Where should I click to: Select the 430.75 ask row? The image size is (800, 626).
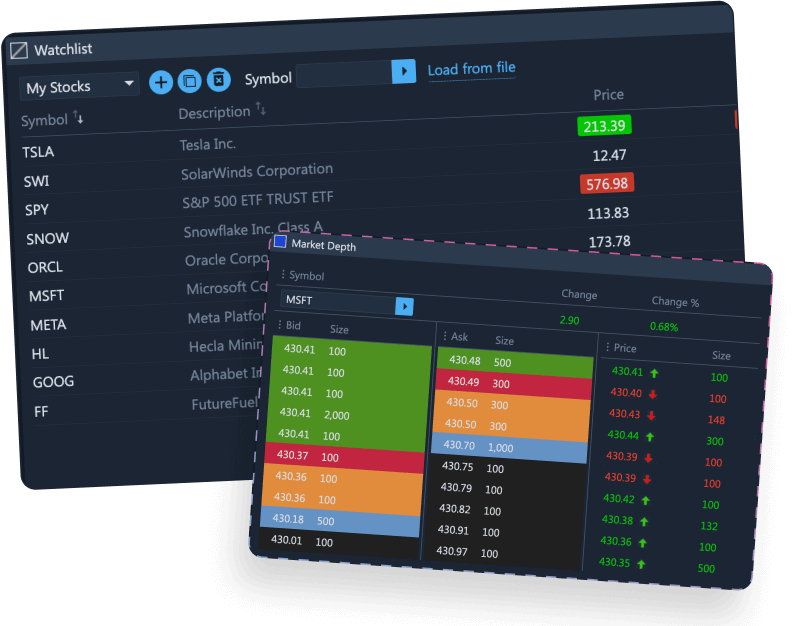pos(508,469)
